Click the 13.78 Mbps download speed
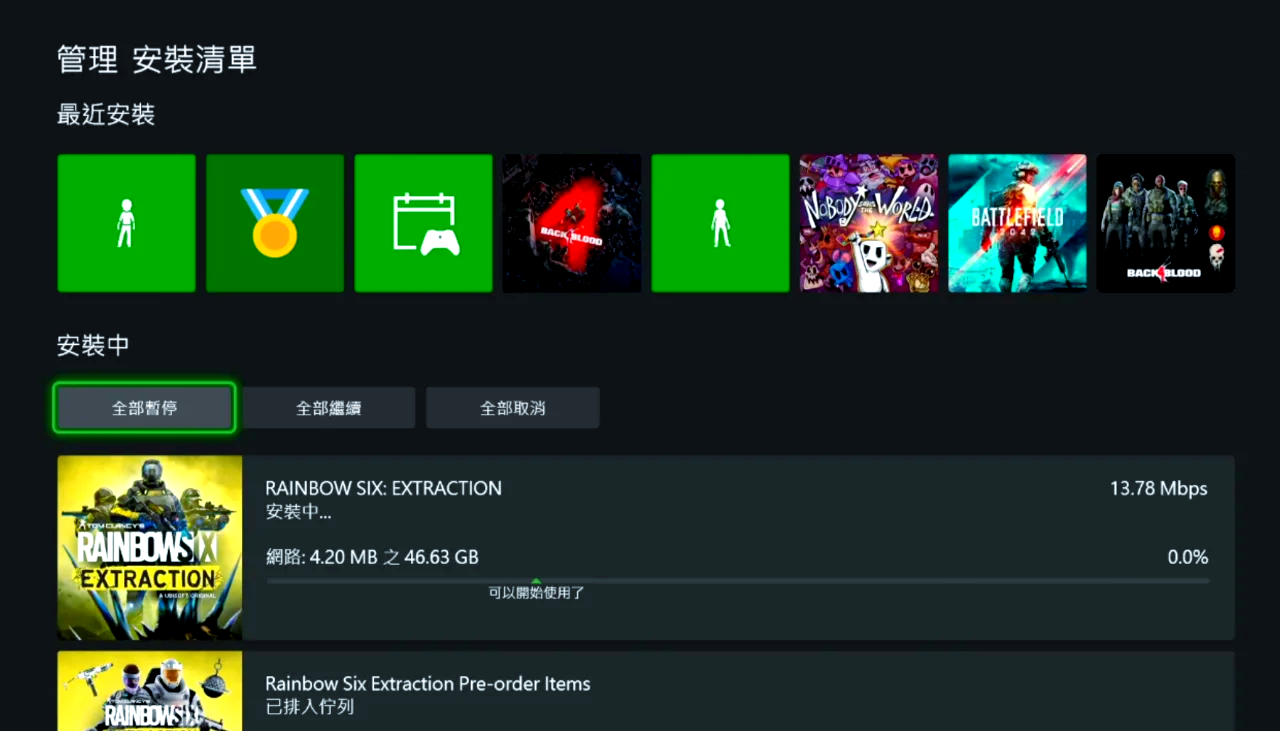Viewport: 1280px width, 731px height. [1159, 488]
